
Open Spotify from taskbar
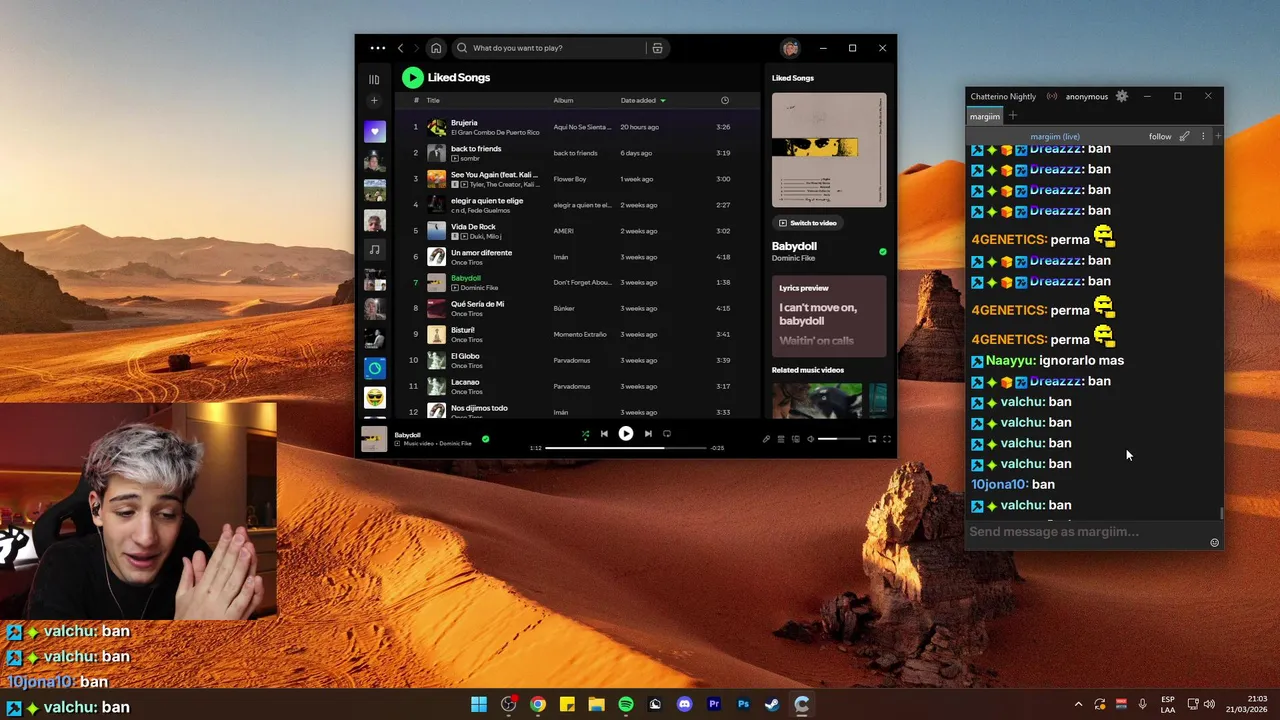tap(626, 704)
